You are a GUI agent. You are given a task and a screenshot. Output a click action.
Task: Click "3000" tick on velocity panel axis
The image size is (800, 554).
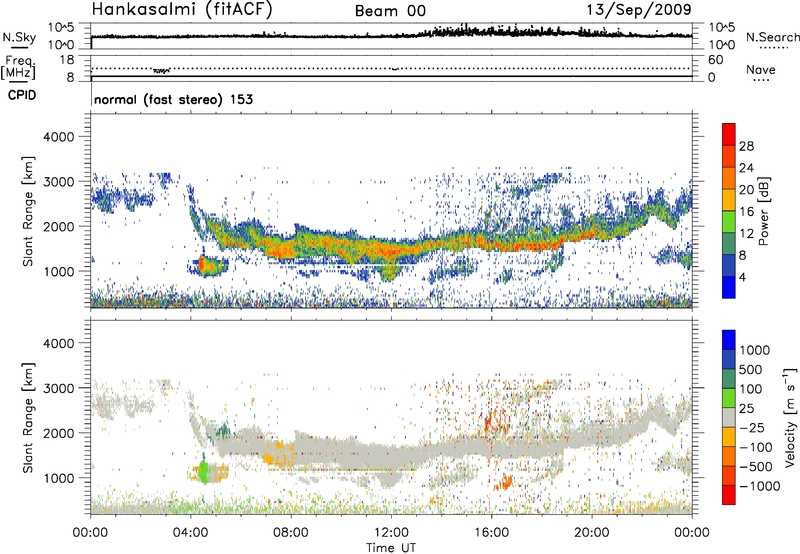[59, 388]
